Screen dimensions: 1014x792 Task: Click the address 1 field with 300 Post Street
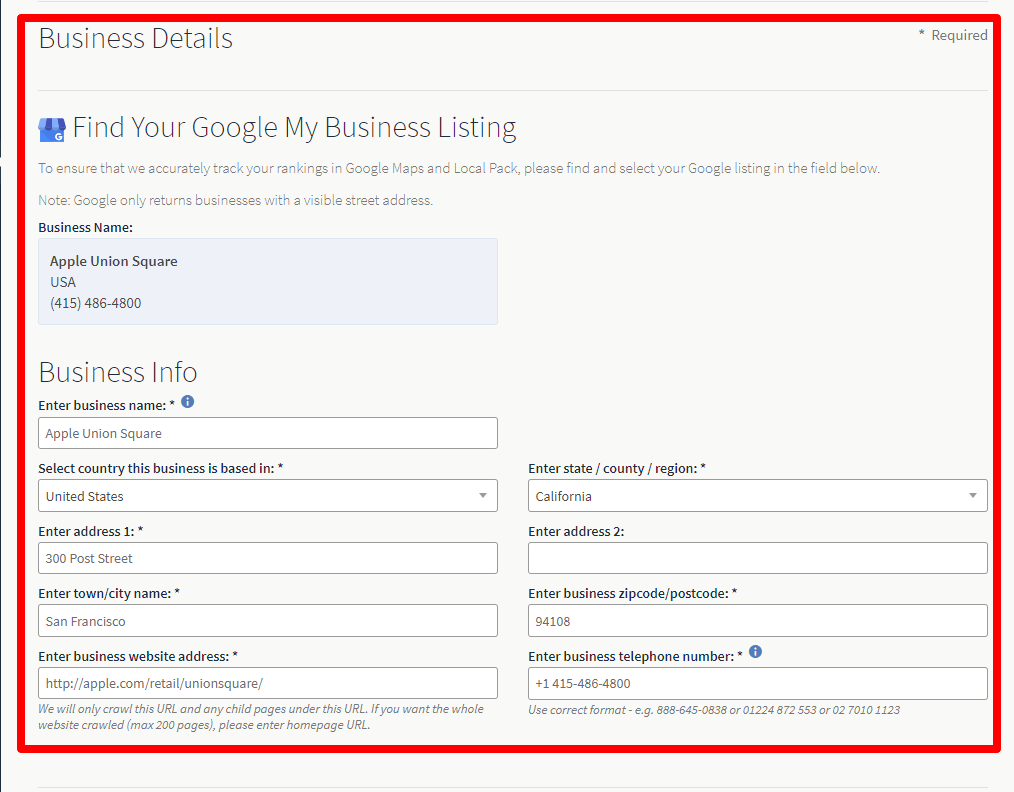tap(268, 558)
